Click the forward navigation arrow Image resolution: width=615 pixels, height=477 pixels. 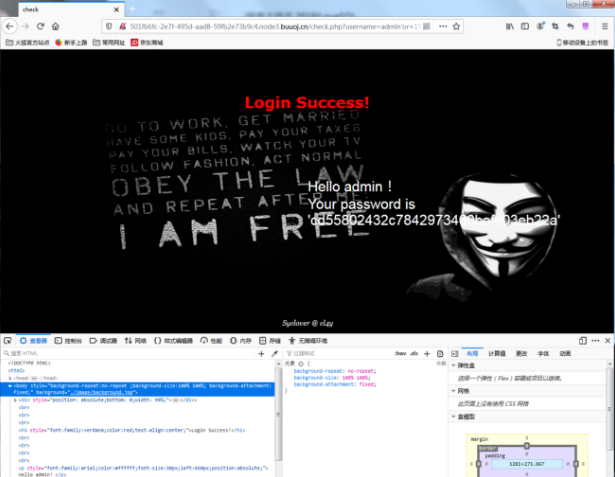(25, 26)
